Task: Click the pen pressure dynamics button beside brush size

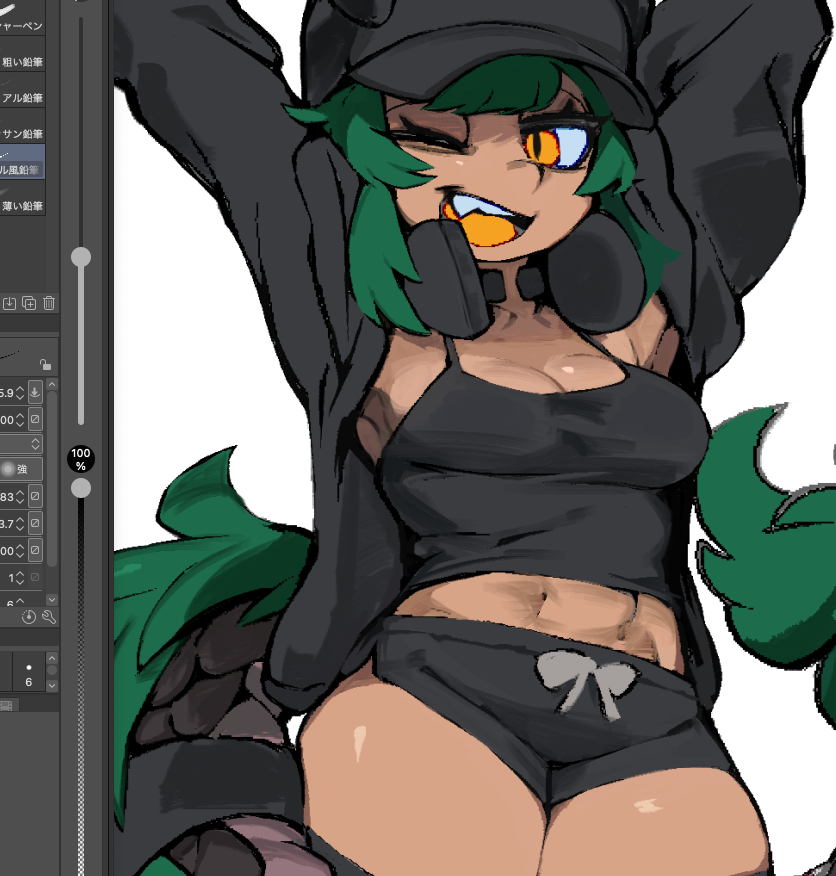Action: [35, 392]
